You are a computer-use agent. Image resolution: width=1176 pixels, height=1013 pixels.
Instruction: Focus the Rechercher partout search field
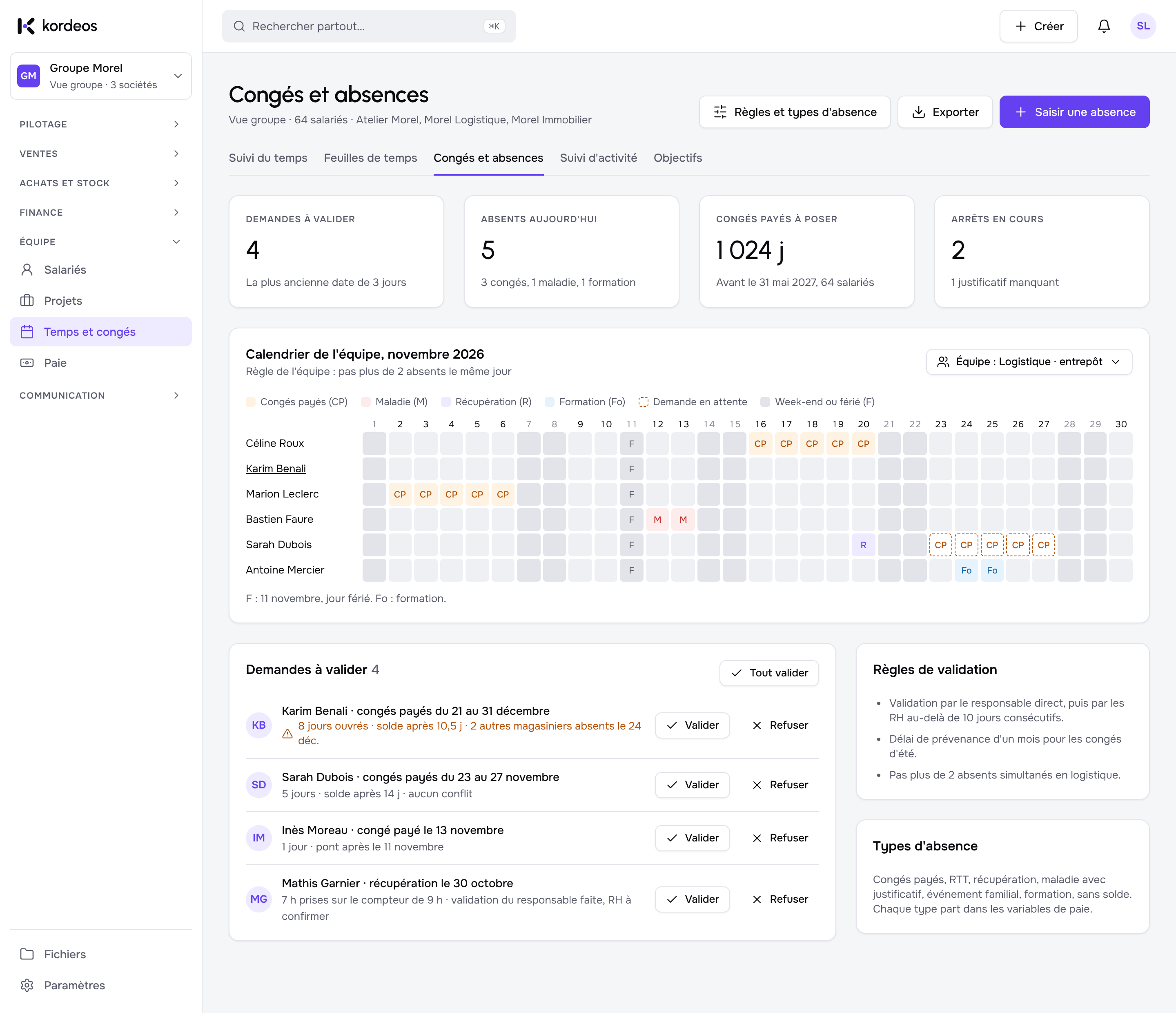pos(368,26)
